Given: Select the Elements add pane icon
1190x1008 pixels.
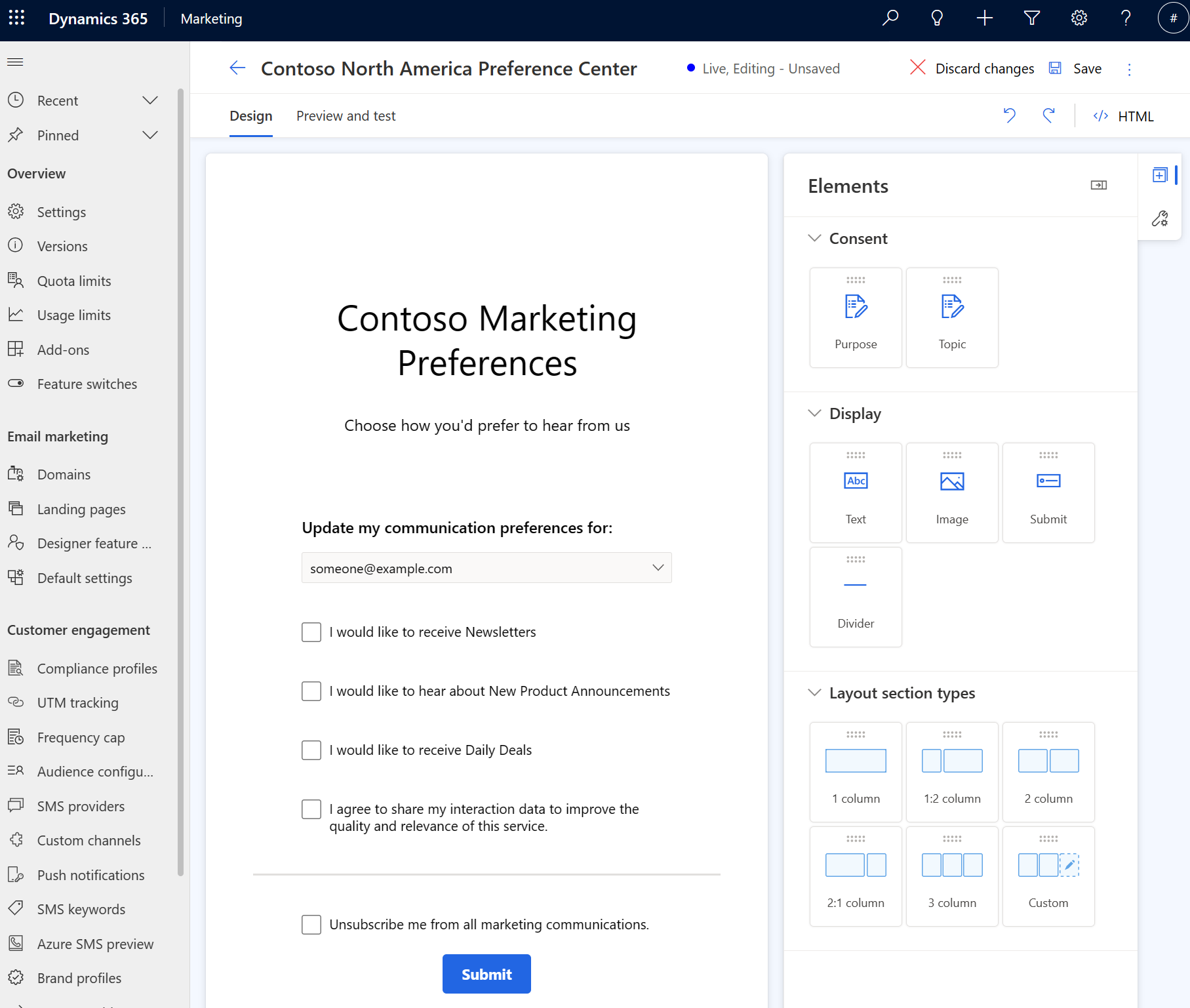Looking at the screenshot, I should (x=1160, y=175).
